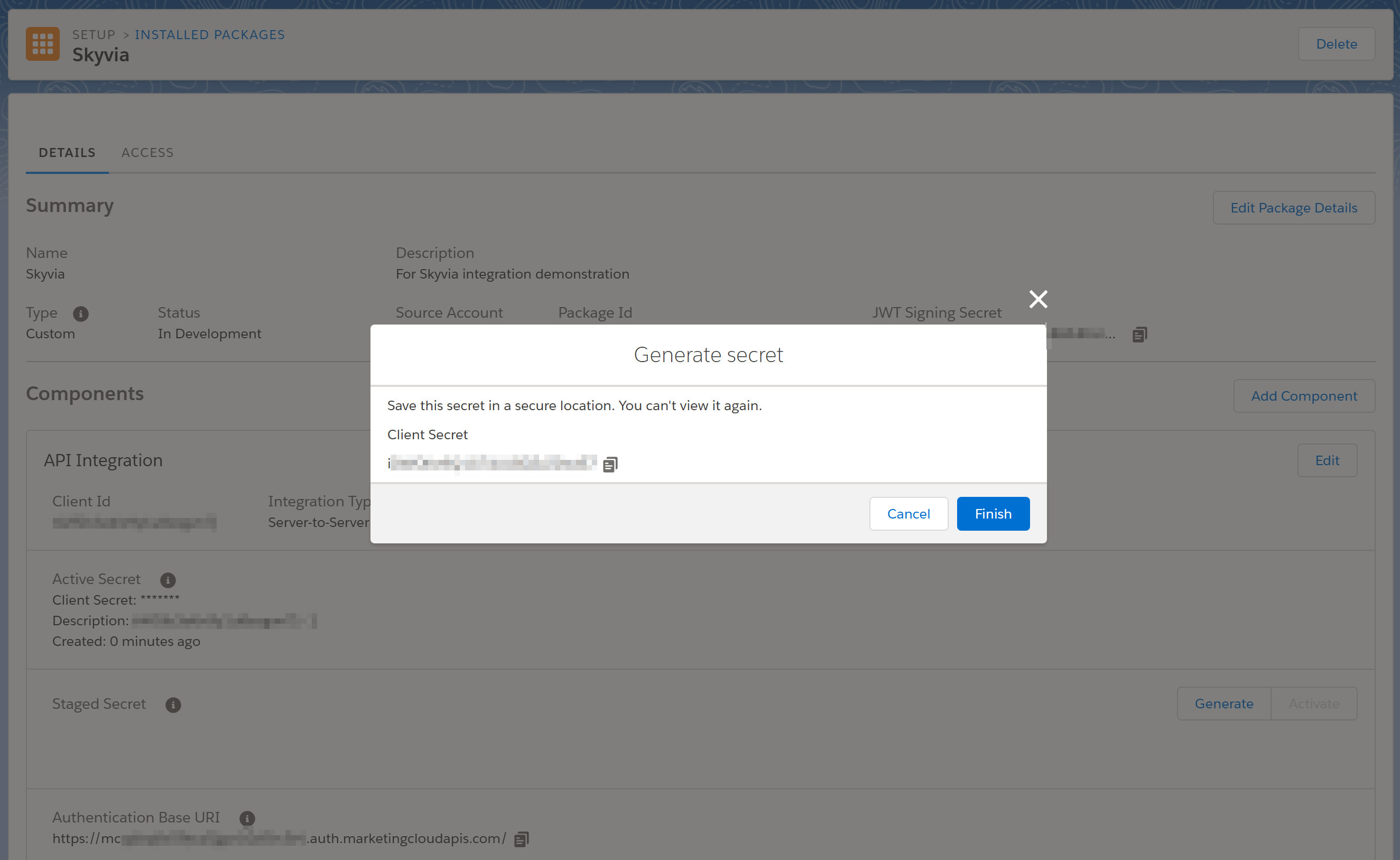Click the disabled Activate button
Screen dimensions: 1400x860
[1313, 704]
